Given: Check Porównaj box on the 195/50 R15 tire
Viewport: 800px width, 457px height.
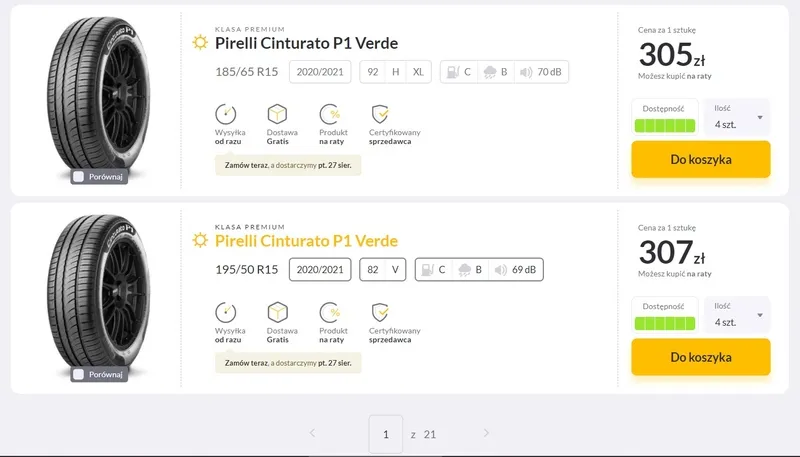Looking at the screenshot, I should pyautogui.click(x=79, y=374).
